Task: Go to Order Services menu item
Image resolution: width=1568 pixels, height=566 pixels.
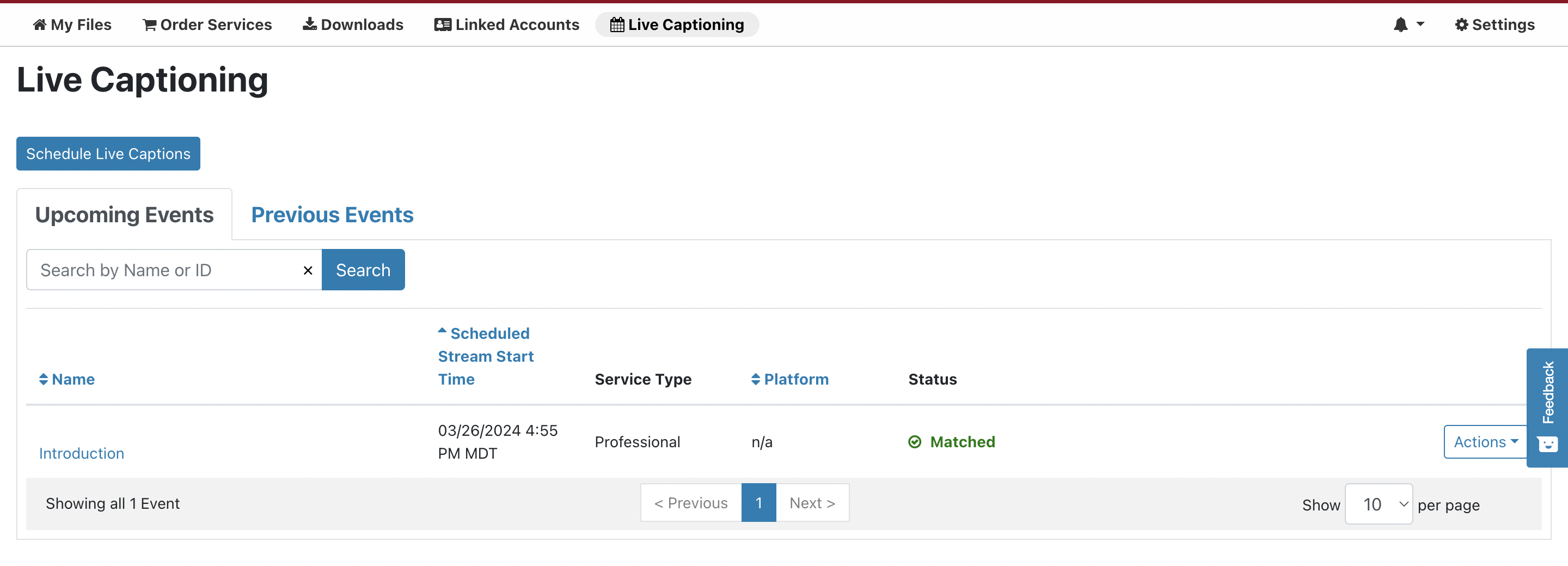Action: pos(207,25)
